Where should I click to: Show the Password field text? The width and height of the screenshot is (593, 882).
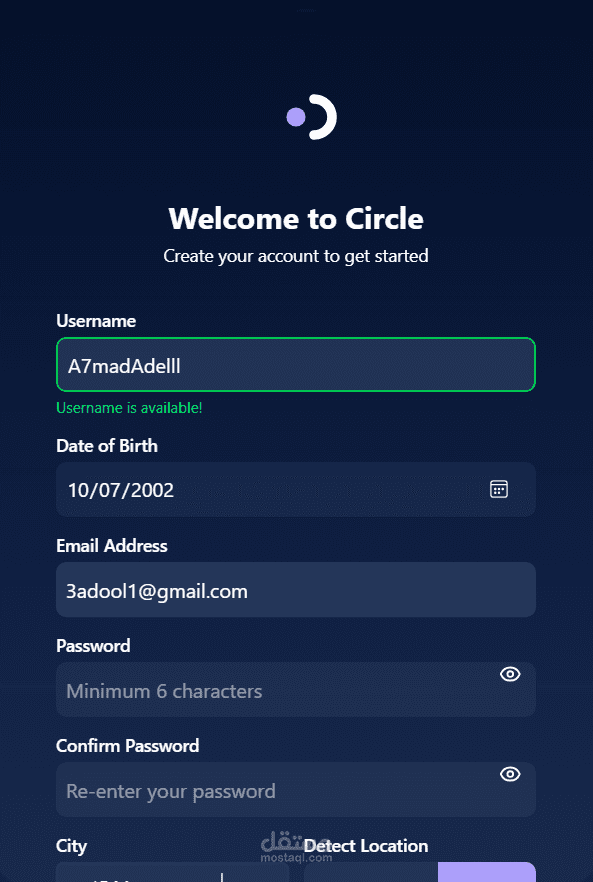[x=510, y=674]
